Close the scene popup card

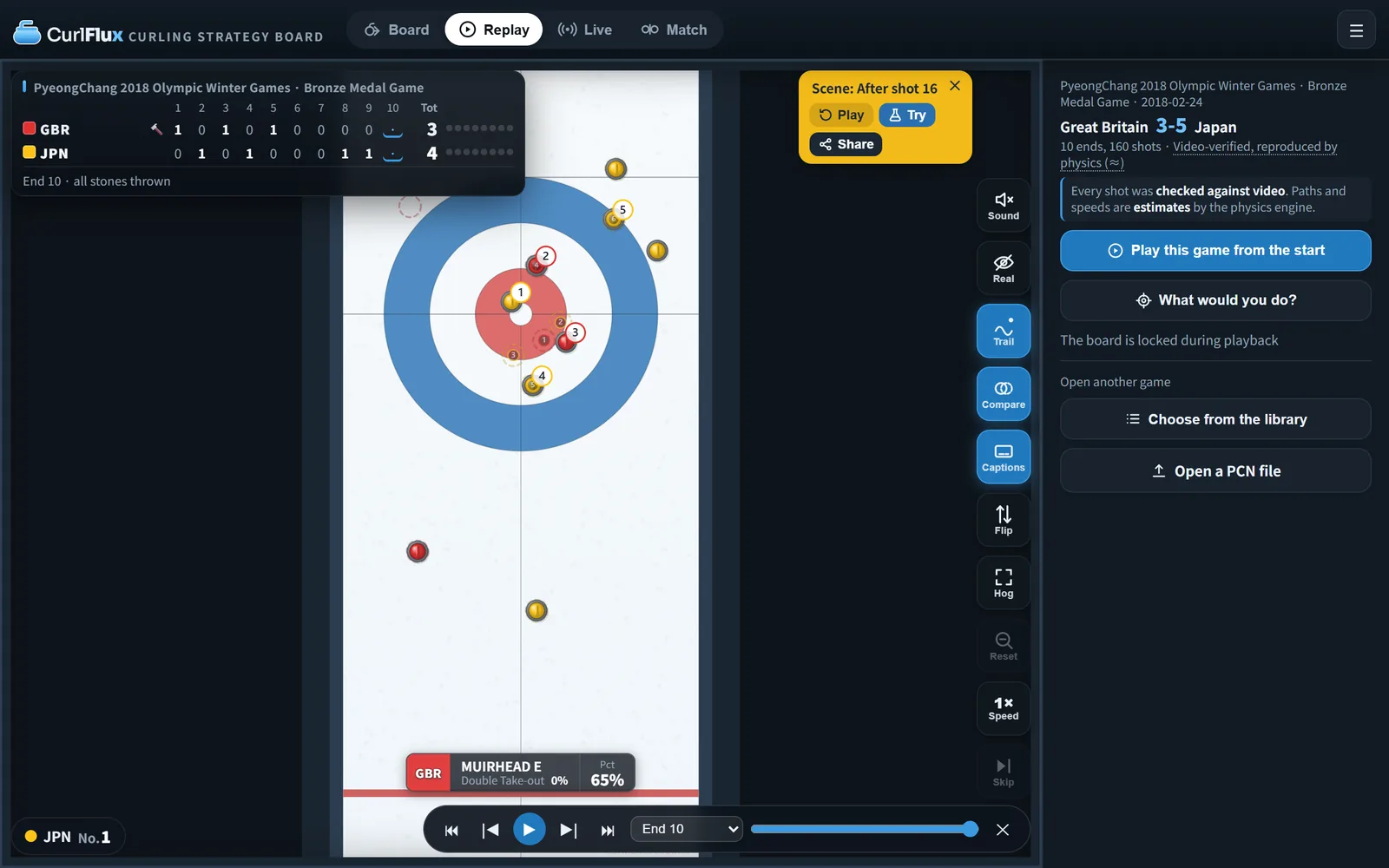(955, 85)
